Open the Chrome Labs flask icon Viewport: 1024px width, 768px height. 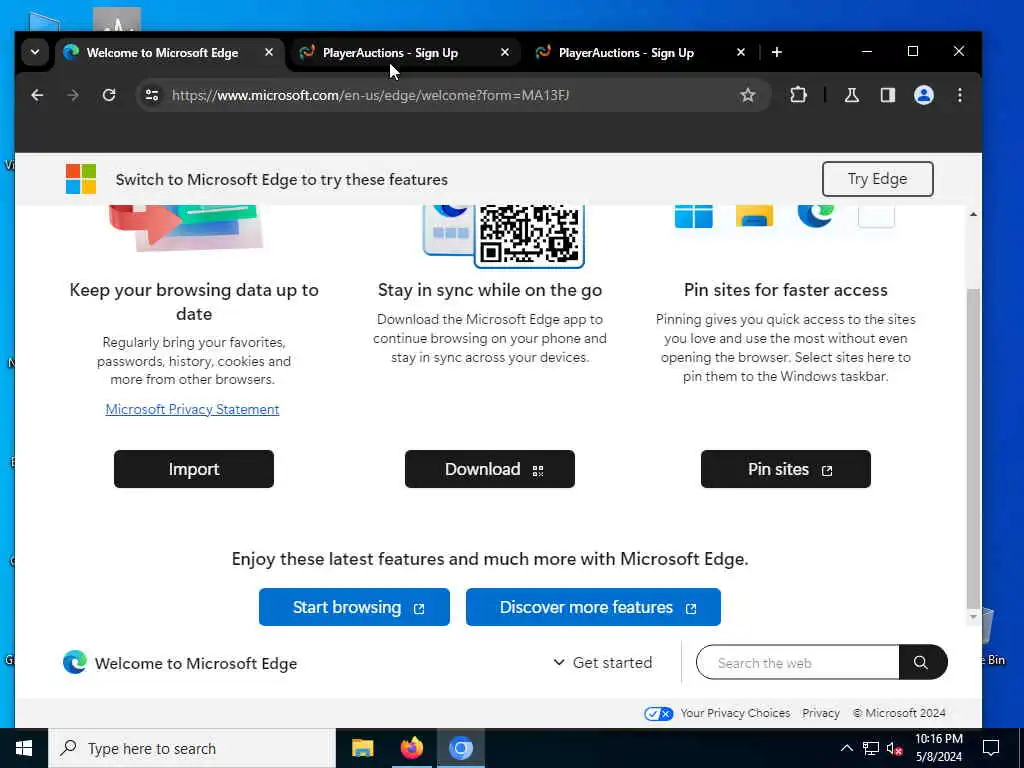(852, 95)
